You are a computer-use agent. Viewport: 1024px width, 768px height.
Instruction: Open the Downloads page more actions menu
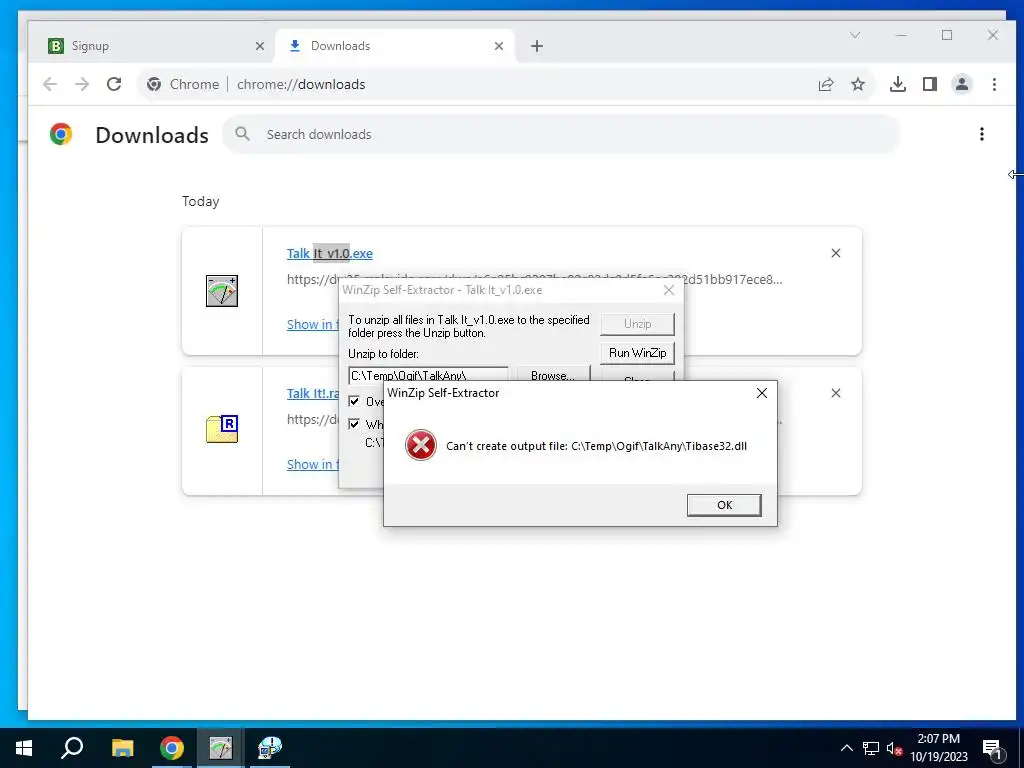(982, 134)
